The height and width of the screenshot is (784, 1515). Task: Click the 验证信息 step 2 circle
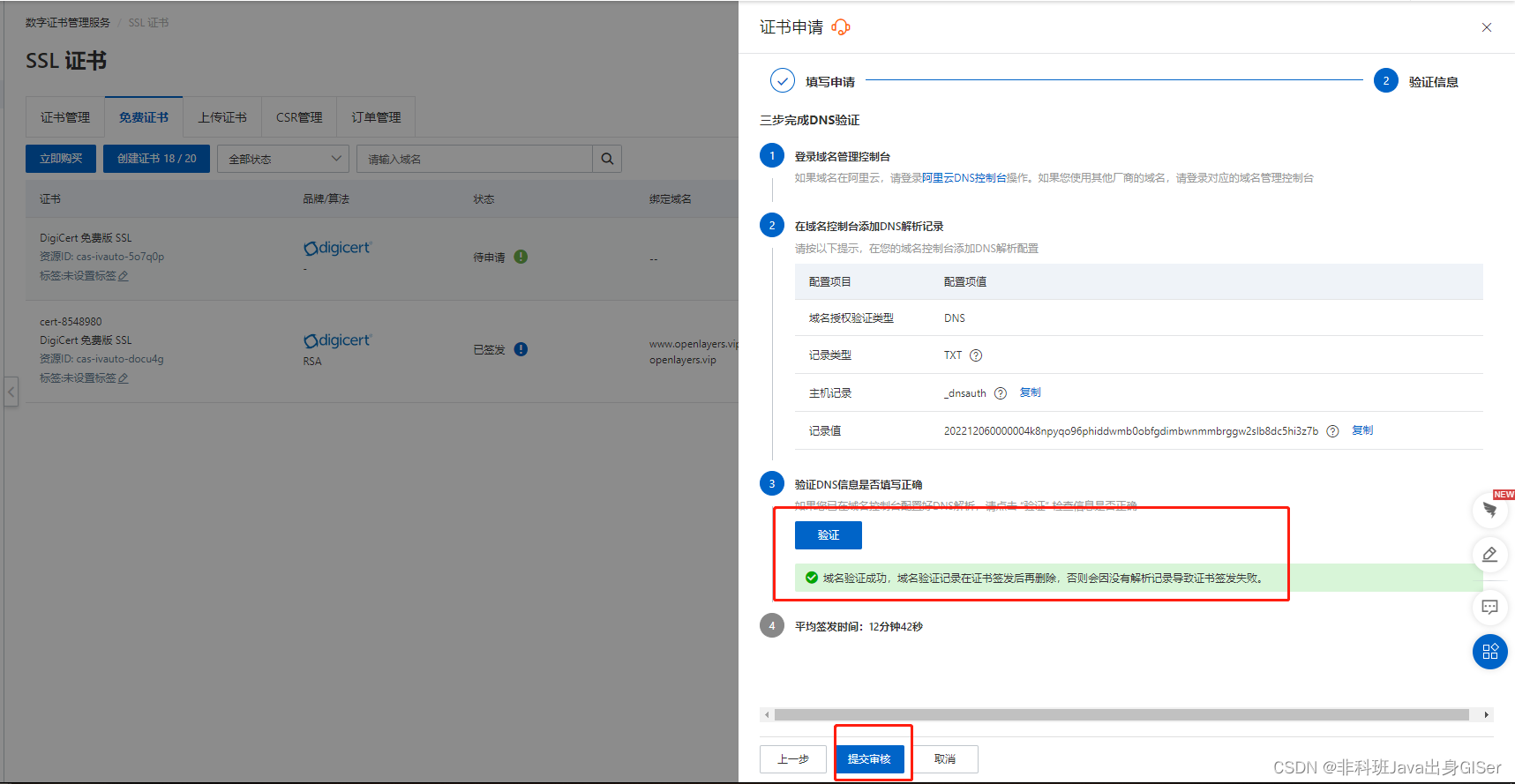click(x=1386, y=80)
